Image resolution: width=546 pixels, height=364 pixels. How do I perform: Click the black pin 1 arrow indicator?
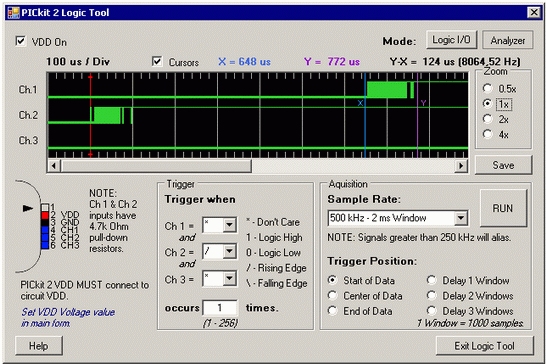pos(28,208)
